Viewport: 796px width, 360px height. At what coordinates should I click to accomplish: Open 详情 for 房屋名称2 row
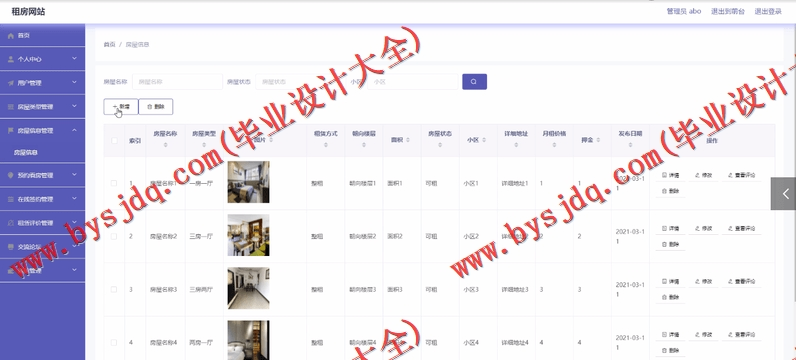(x=671, y=228)
